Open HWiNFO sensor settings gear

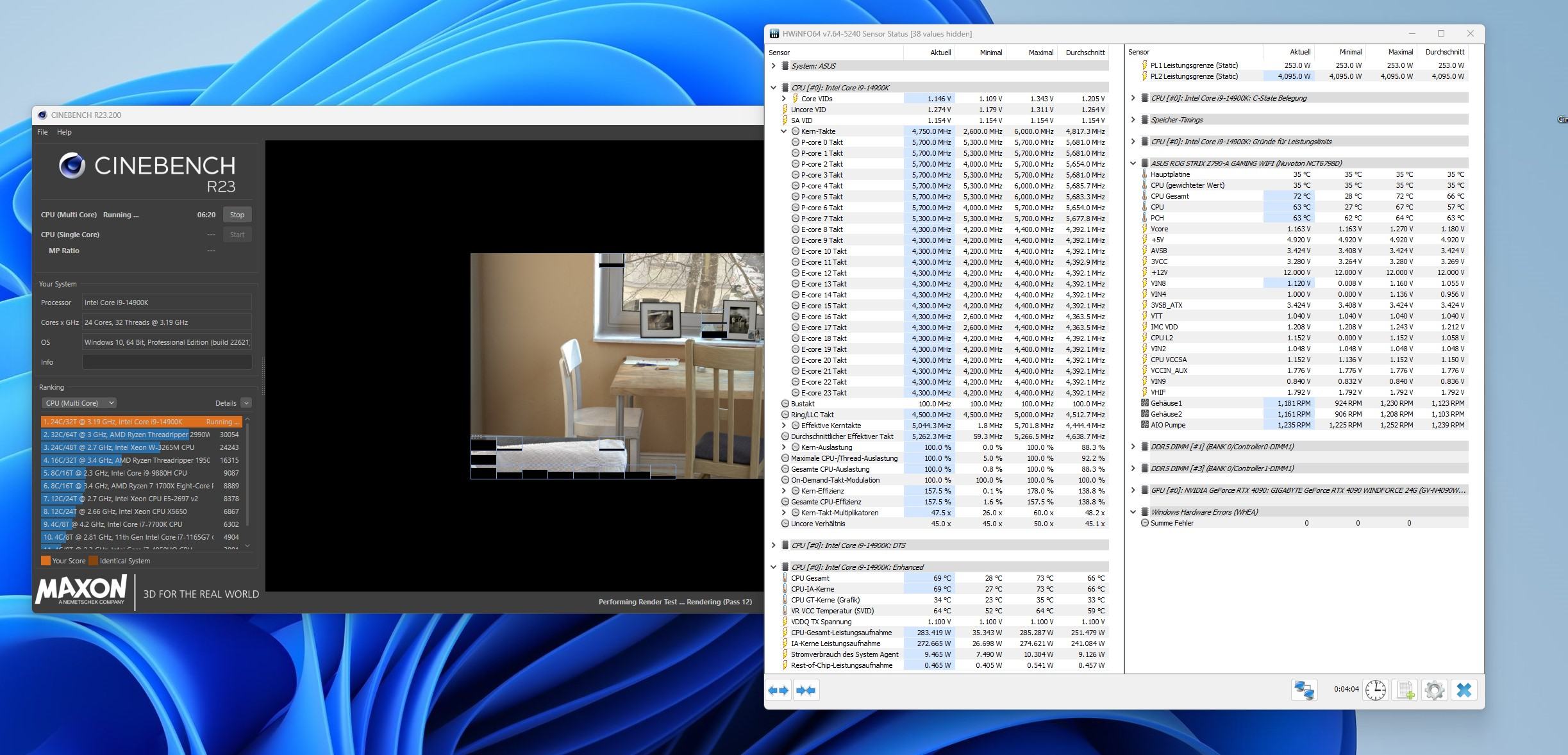(x=1434, y=690)
